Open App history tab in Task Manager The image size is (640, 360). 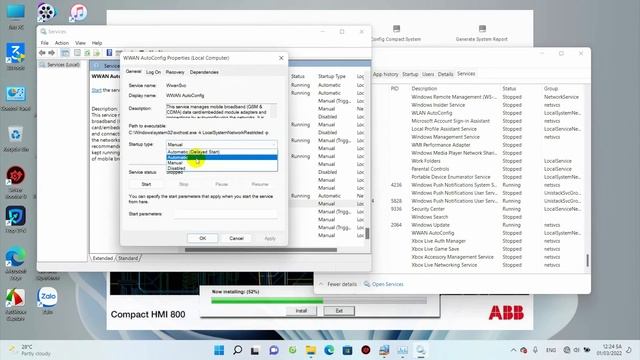385,74
